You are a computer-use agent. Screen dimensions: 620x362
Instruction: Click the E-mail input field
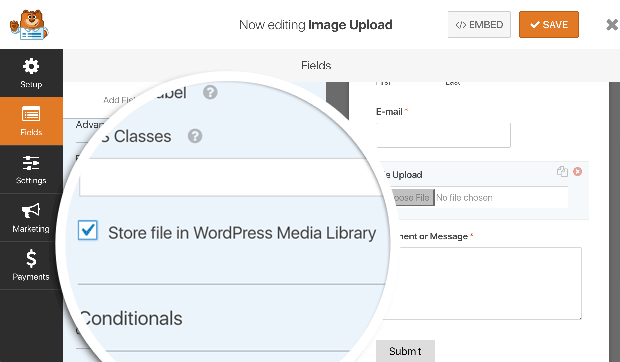click(443, 135)
